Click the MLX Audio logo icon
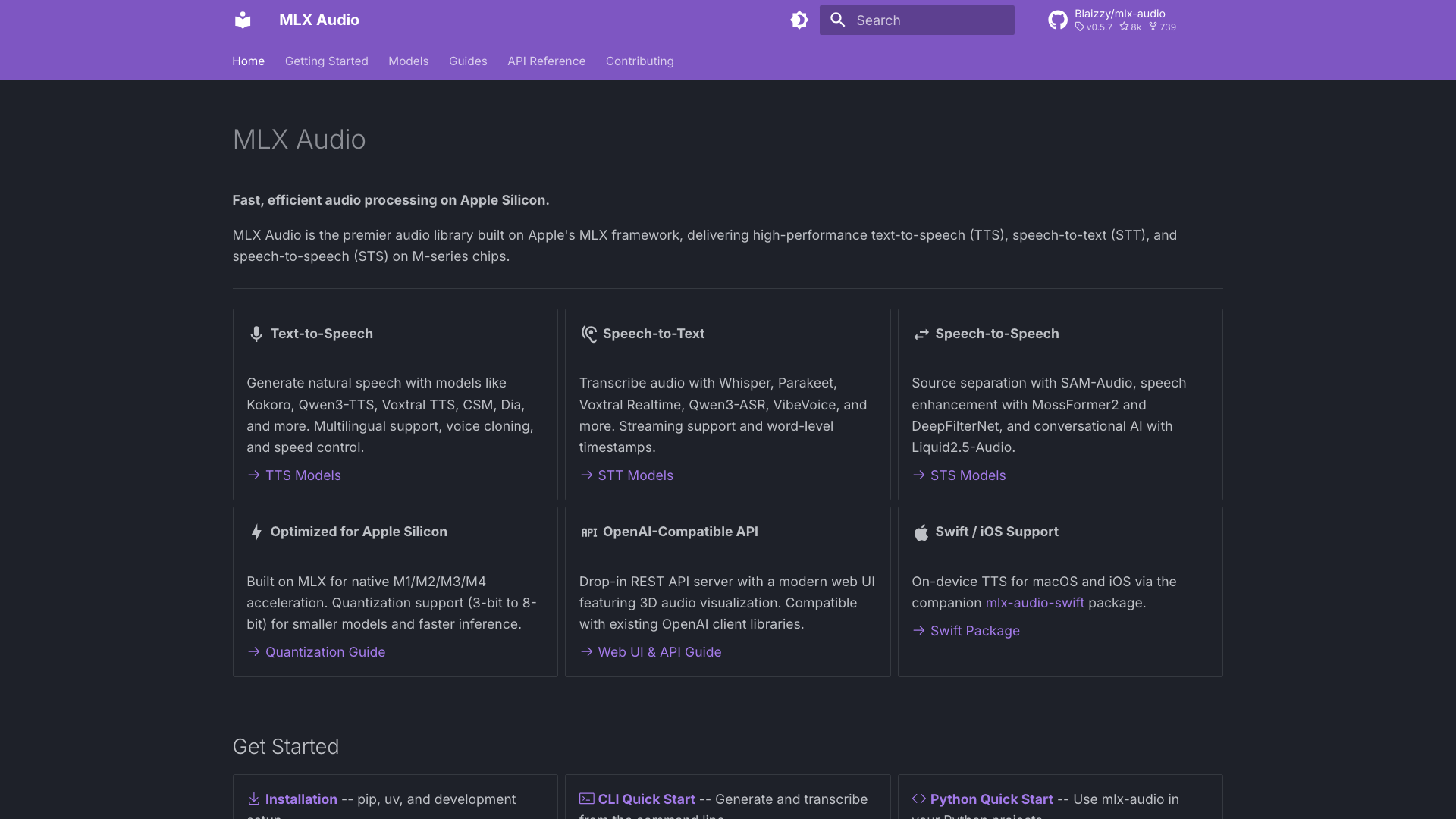 coord(243,20)
